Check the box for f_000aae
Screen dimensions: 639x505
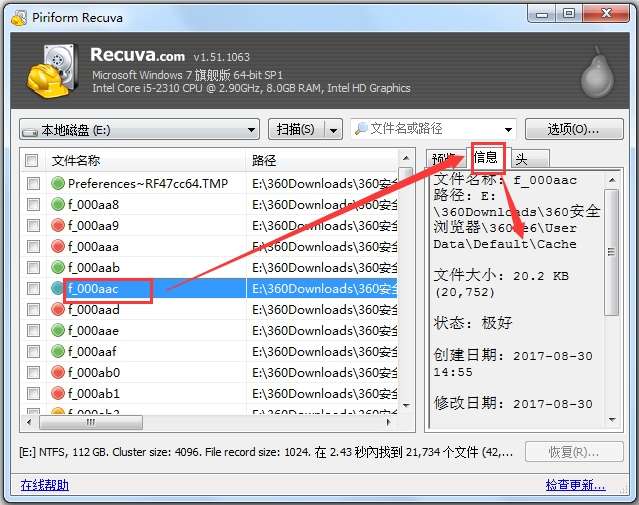pos(33,331)
